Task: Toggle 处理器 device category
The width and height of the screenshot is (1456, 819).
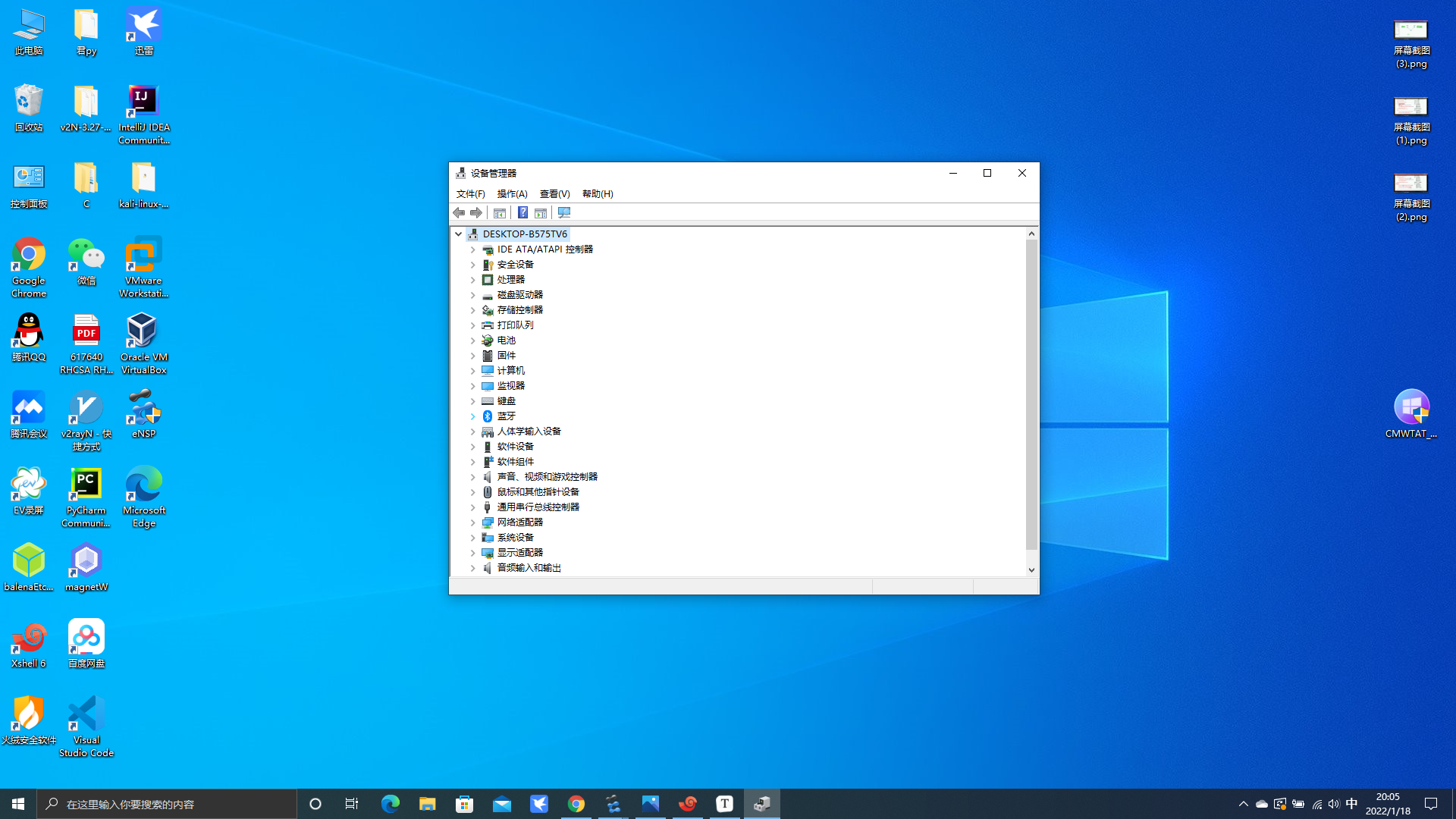Action: click(472, 279)
